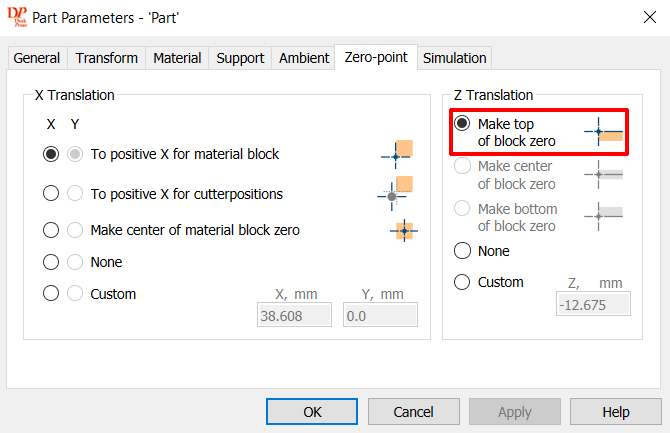
Task: Select X radio for cutterpositions option
Action: tap(51, 193)
